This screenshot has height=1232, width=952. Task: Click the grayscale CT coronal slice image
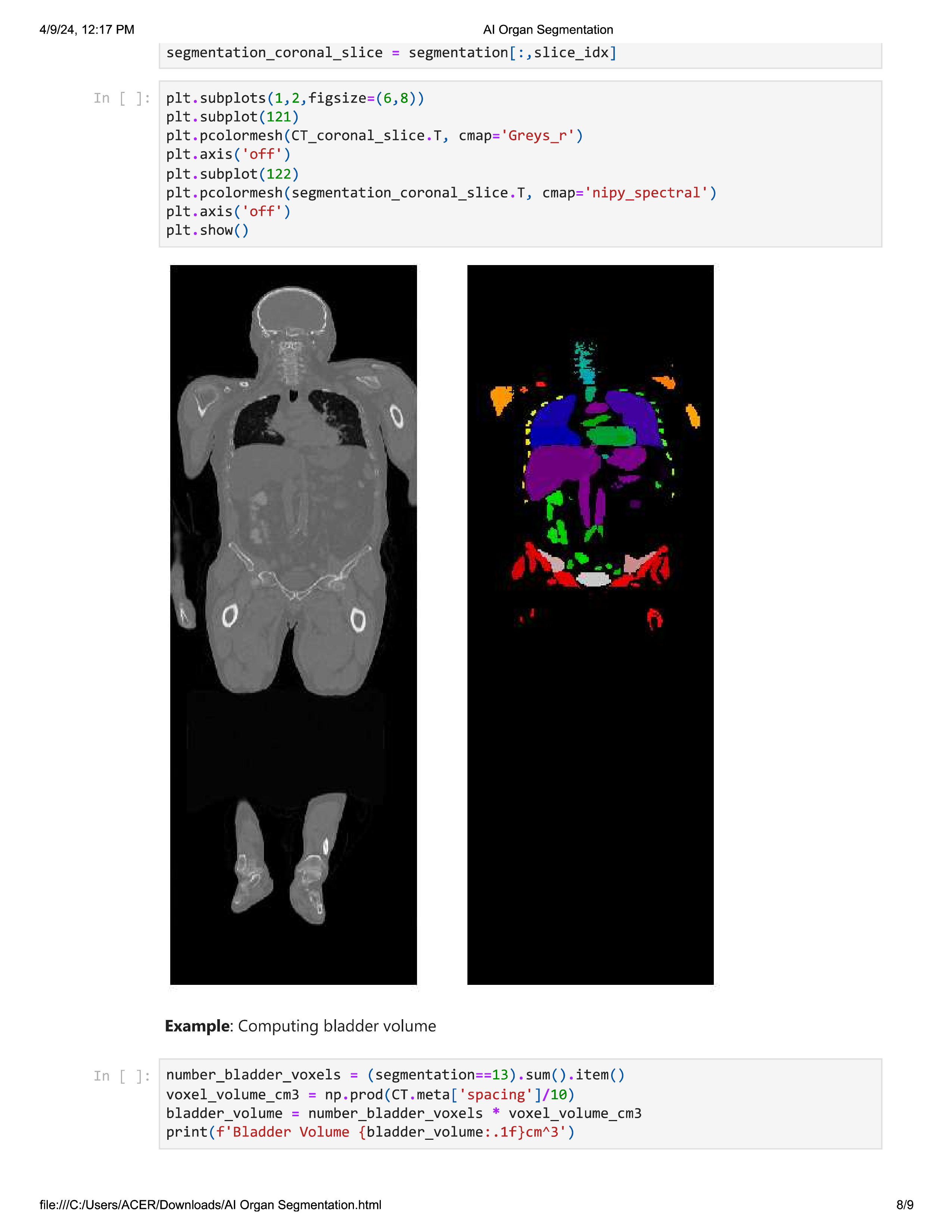coord(293,625)
